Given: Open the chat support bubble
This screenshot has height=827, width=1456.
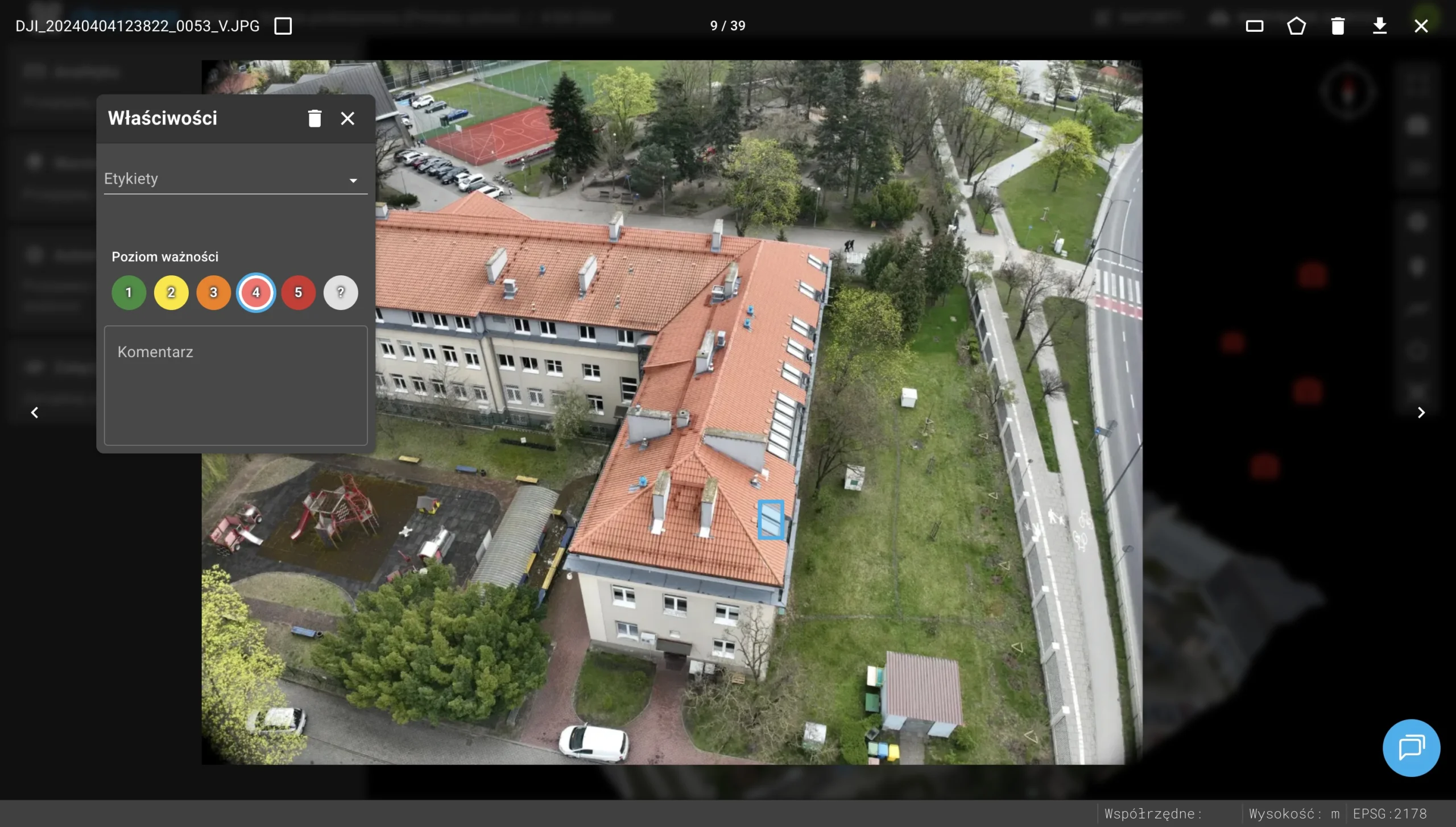Looking at the screenshot, I should pyautogui.click(x=1411, y=747).
